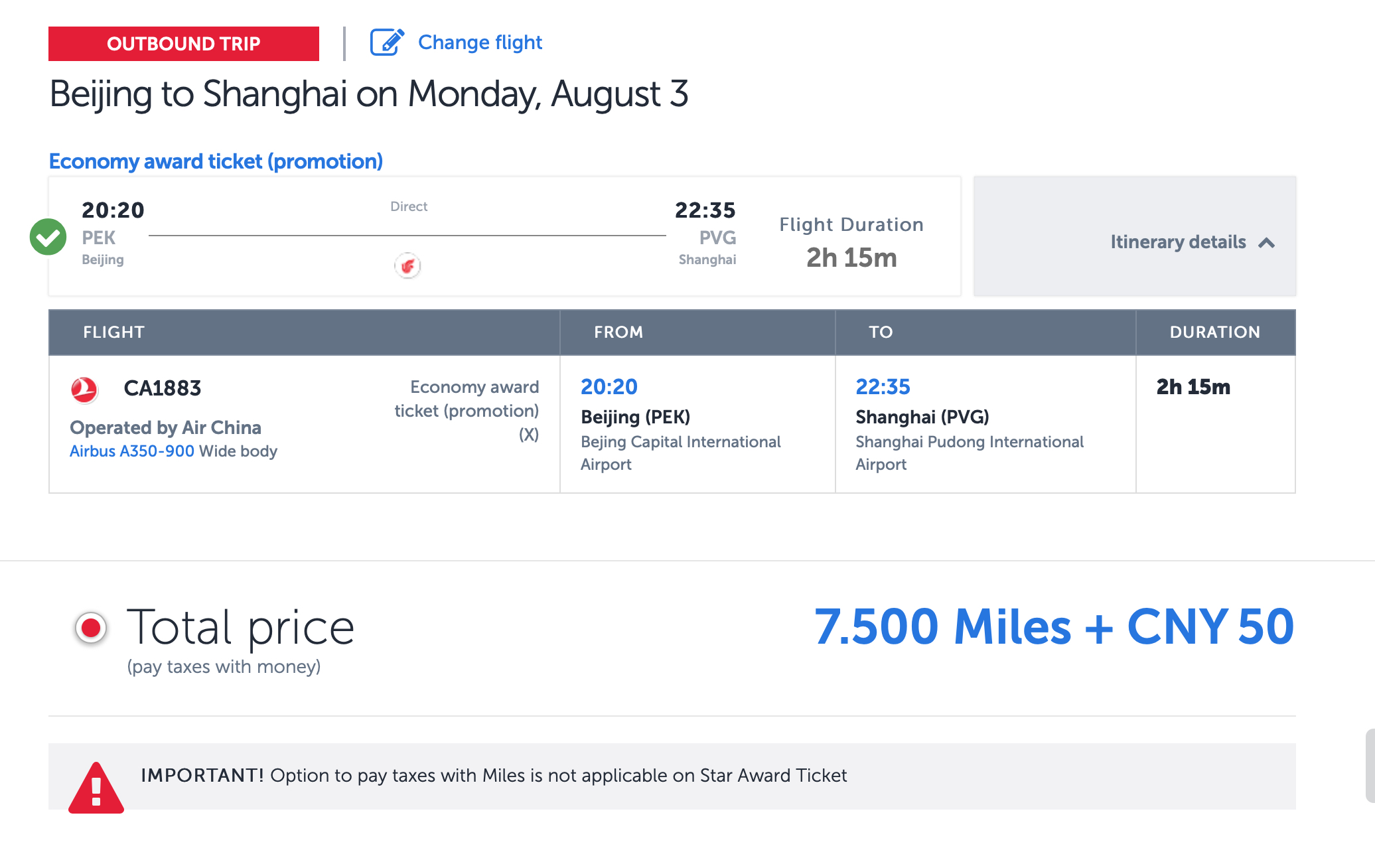Image resolution: width=1375 pixels, height=868 pixels.
Task: Select the Total price radio button
Action: pyautogui.click(x=91, y=627)
